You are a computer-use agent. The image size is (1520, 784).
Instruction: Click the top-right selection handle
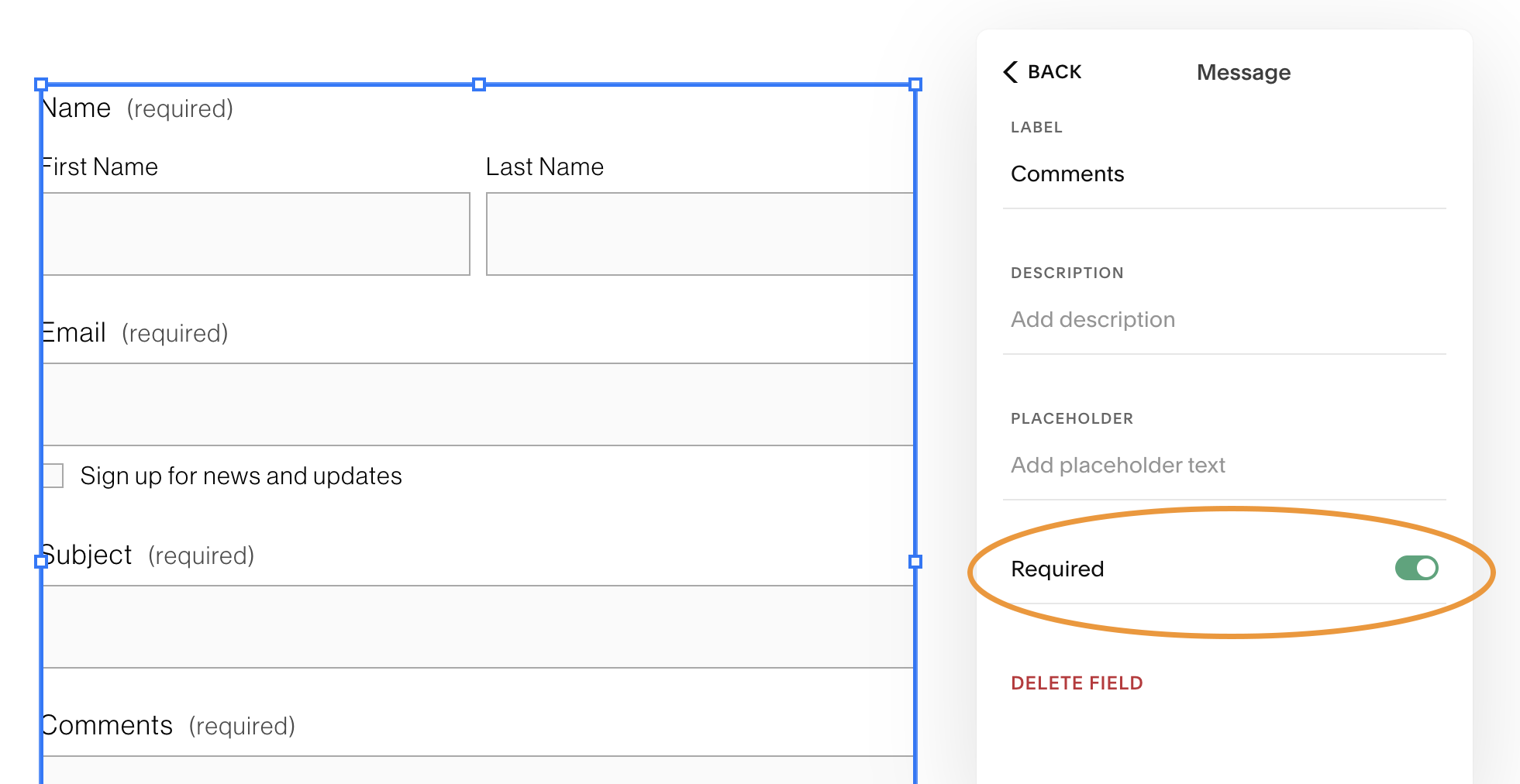[x=915, y=85]
